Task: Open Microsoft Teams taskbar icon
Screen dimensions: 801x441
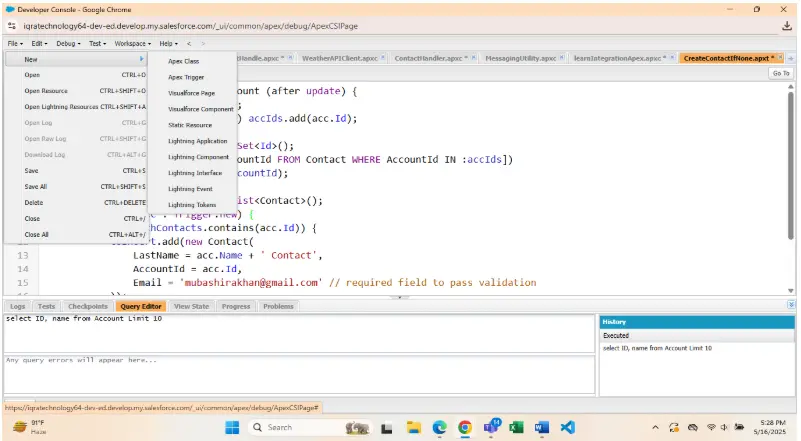Action: [x=491, y=427]
